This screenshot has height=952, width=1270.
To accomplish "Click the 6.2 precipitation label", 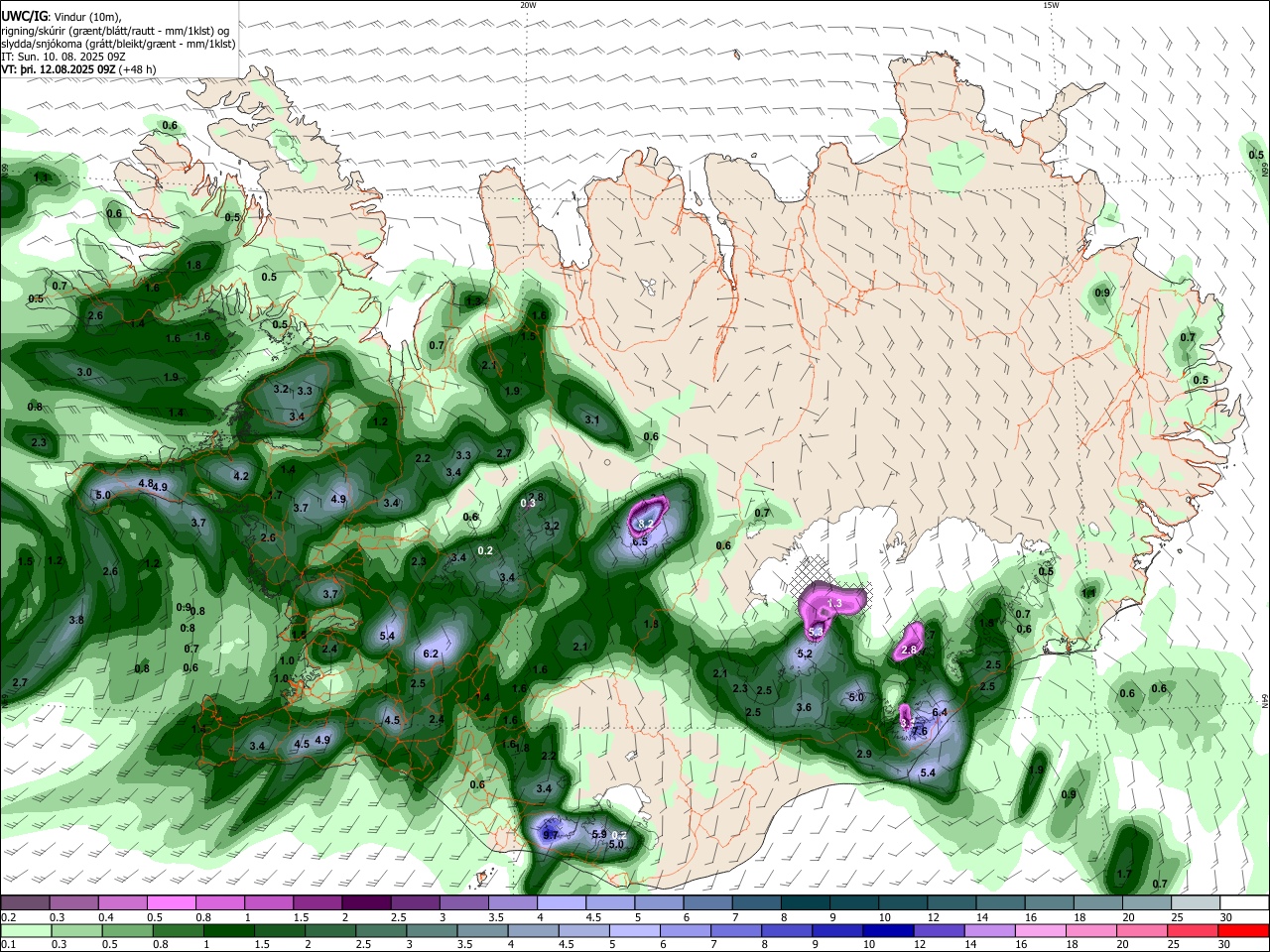I will click(x=431, y=654).
